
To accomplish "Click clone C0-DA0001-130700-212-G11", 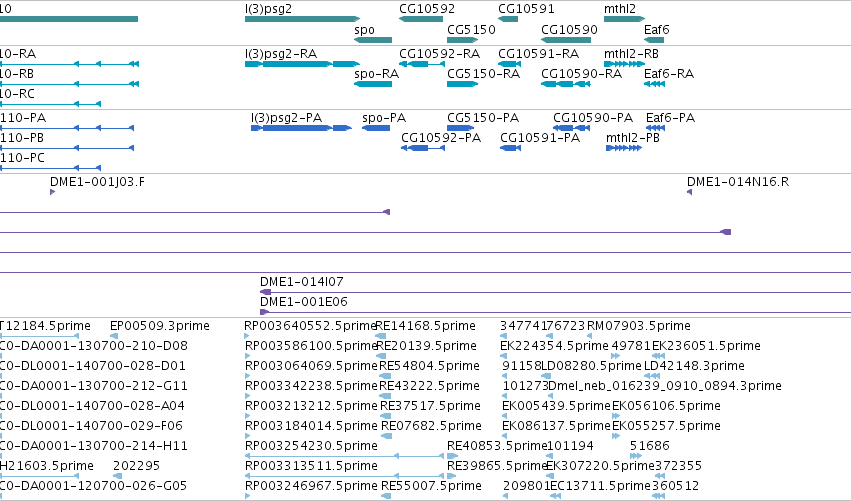I will 93,386.
